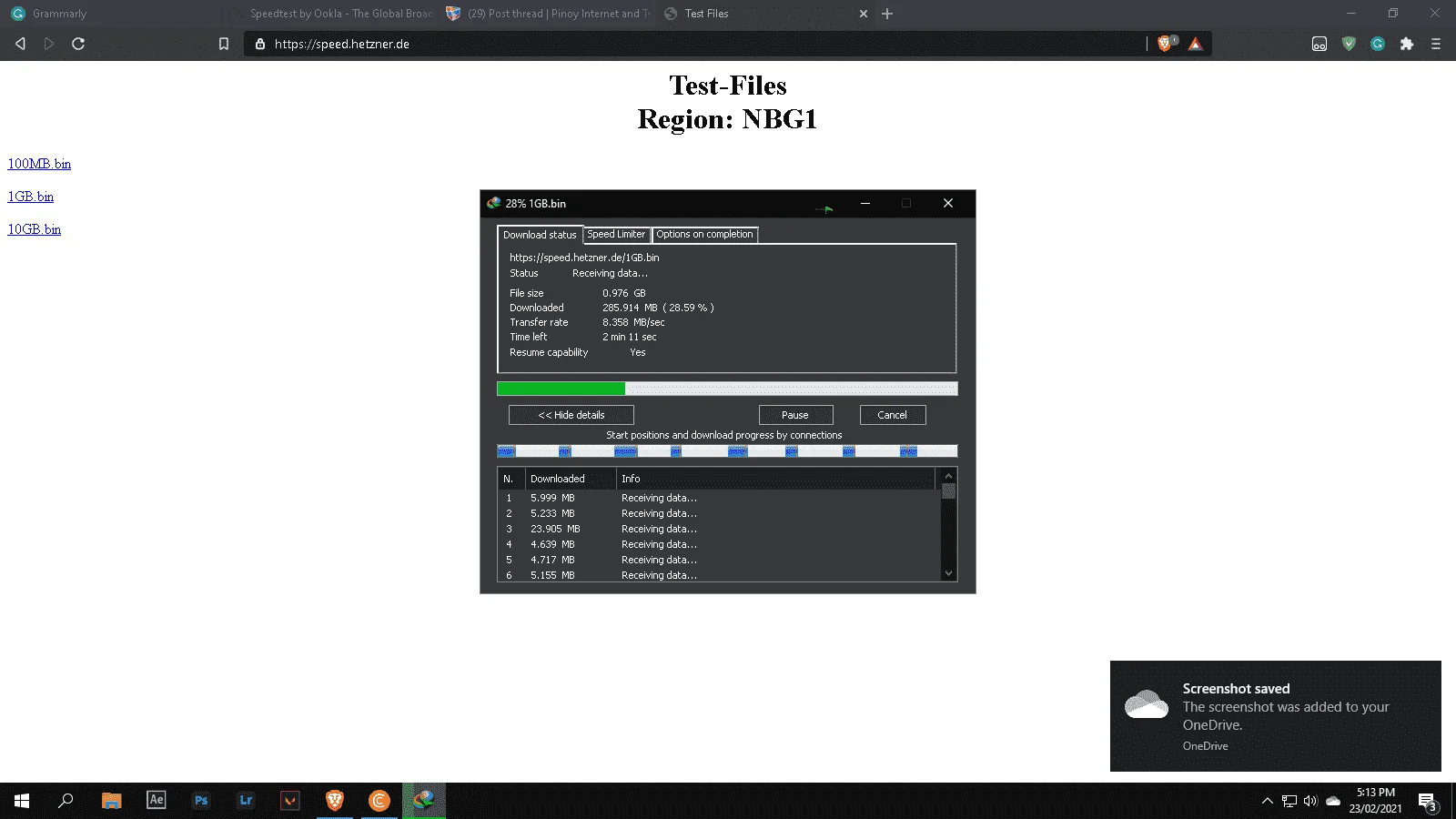This screenshot has width=1456, height=819.
Task: Click the Hide details button
Action: 571,415
